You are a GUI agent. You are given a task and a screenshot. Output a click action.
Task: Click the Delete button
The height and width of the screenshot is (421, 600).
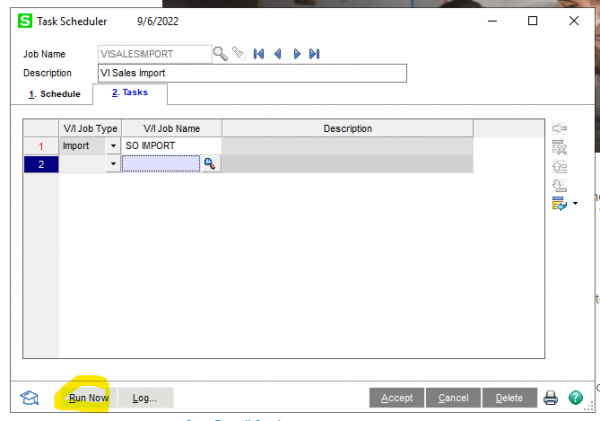(x=509, y=398)
